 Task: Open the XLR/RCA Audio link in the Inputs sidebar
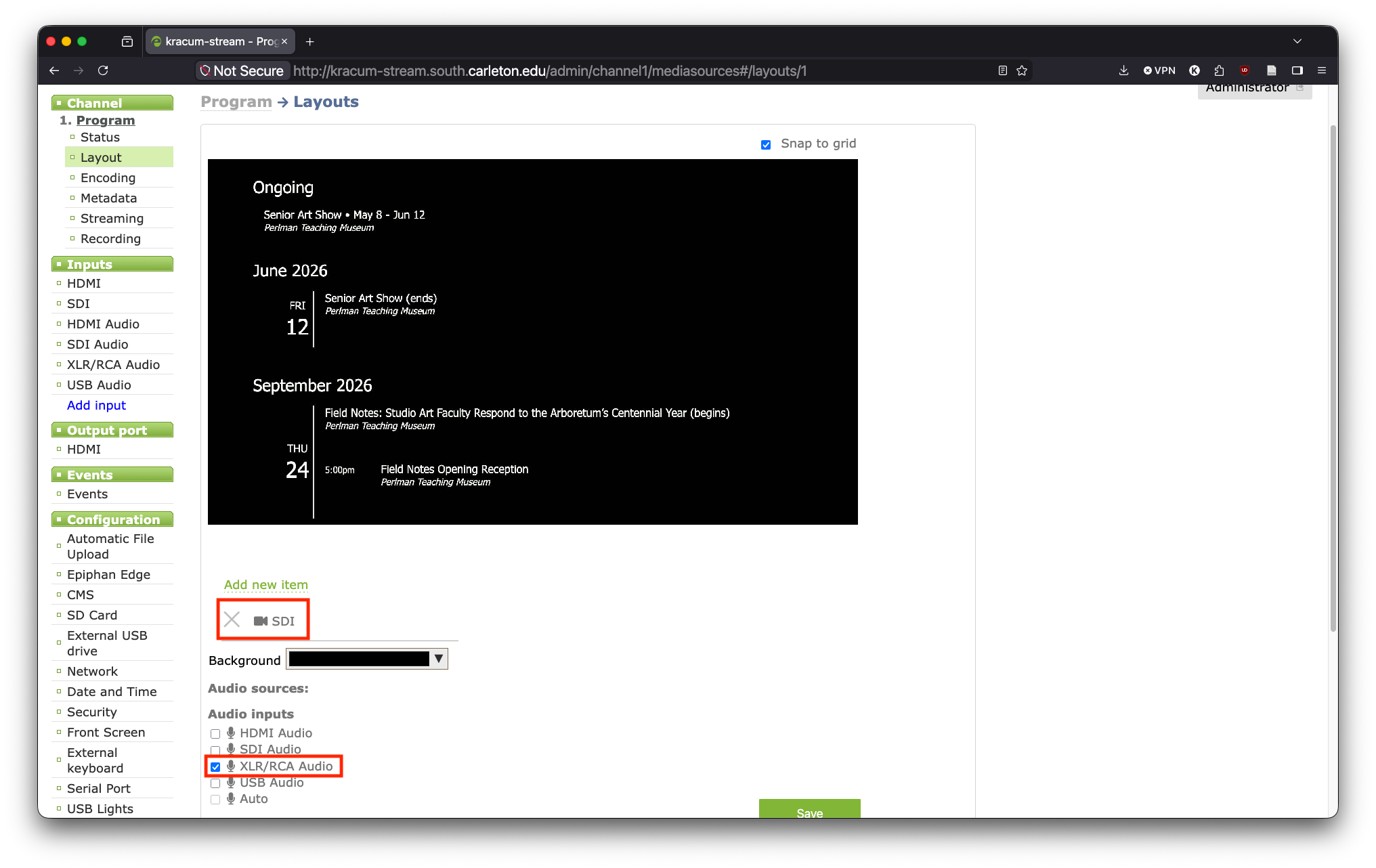[113, 364]
